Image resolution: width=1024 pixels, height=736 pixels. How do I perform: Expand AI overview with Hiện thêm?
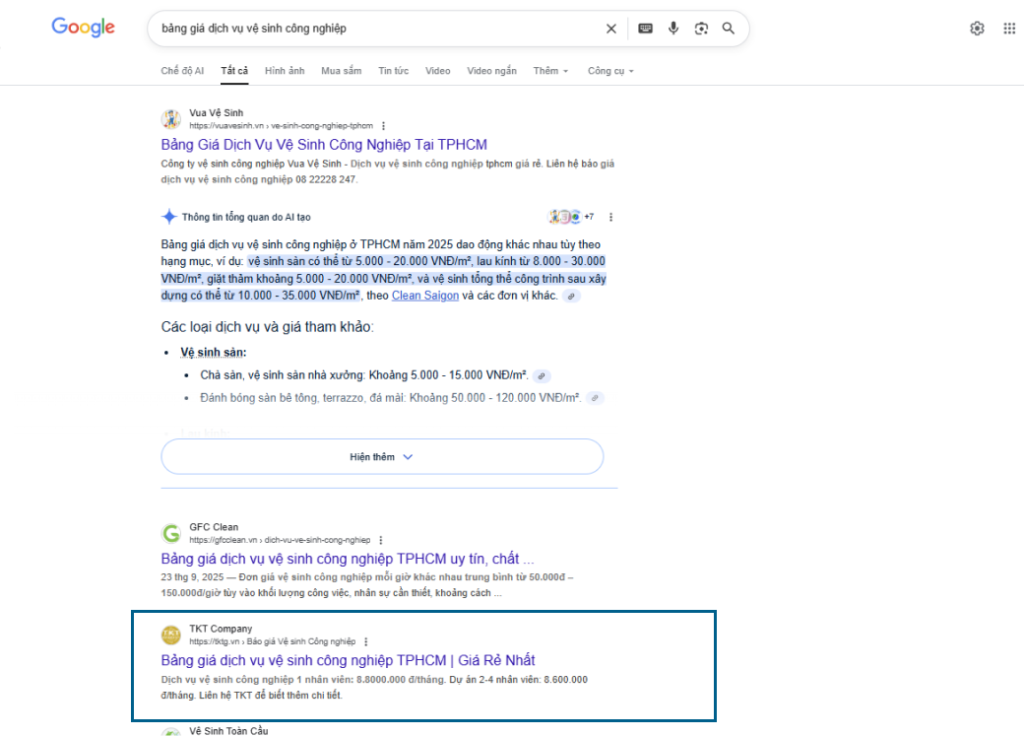(382, 457)
